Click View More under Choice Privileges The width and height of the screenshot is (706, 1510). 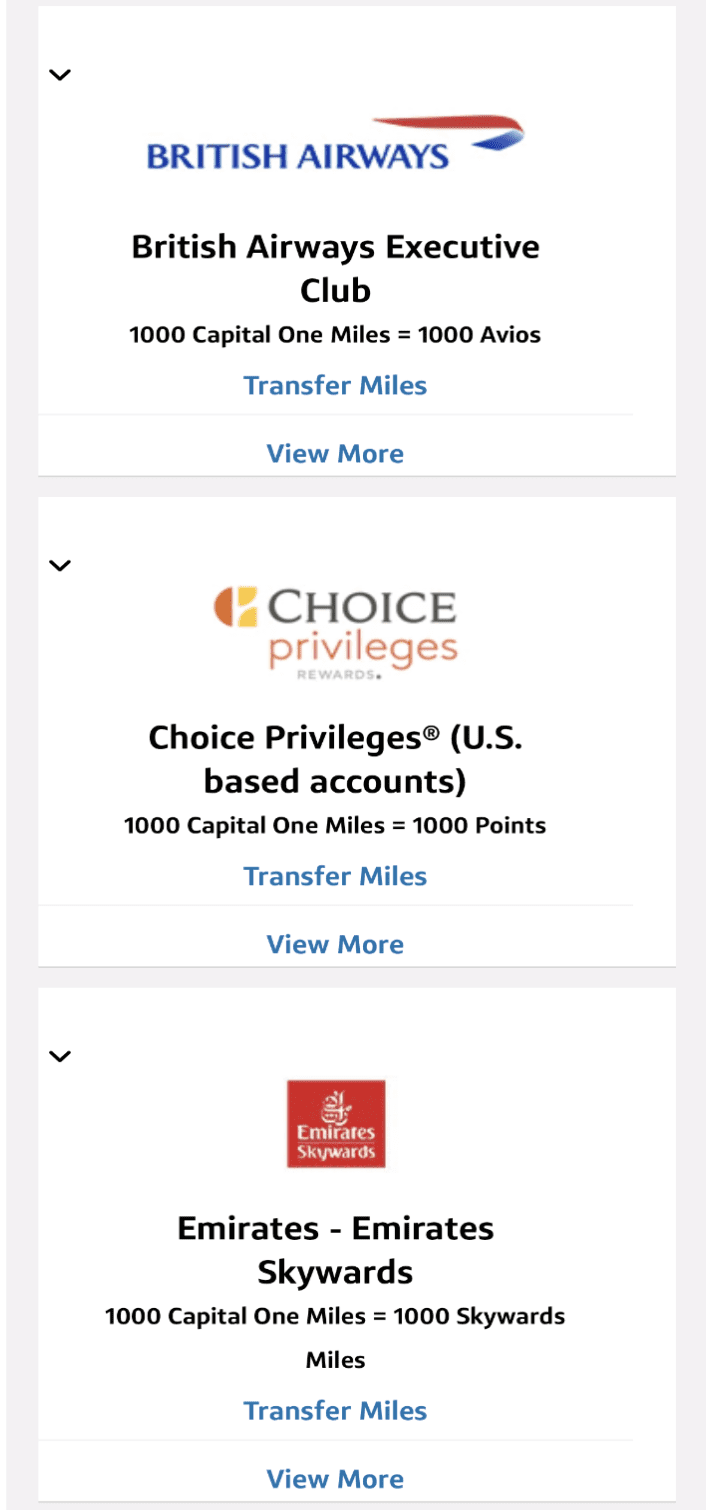[x=336, y=943]
